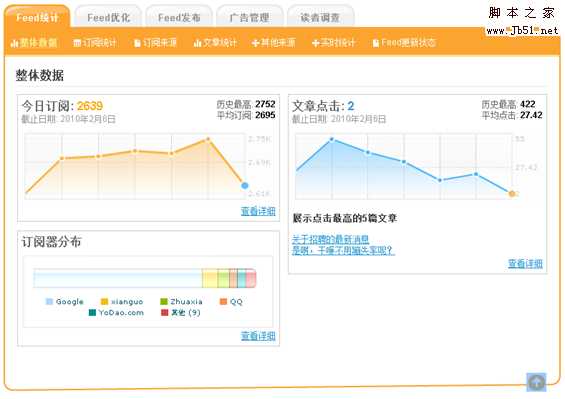
Task: Click the back-to-top arrow icon
Action: click(536, 382)
